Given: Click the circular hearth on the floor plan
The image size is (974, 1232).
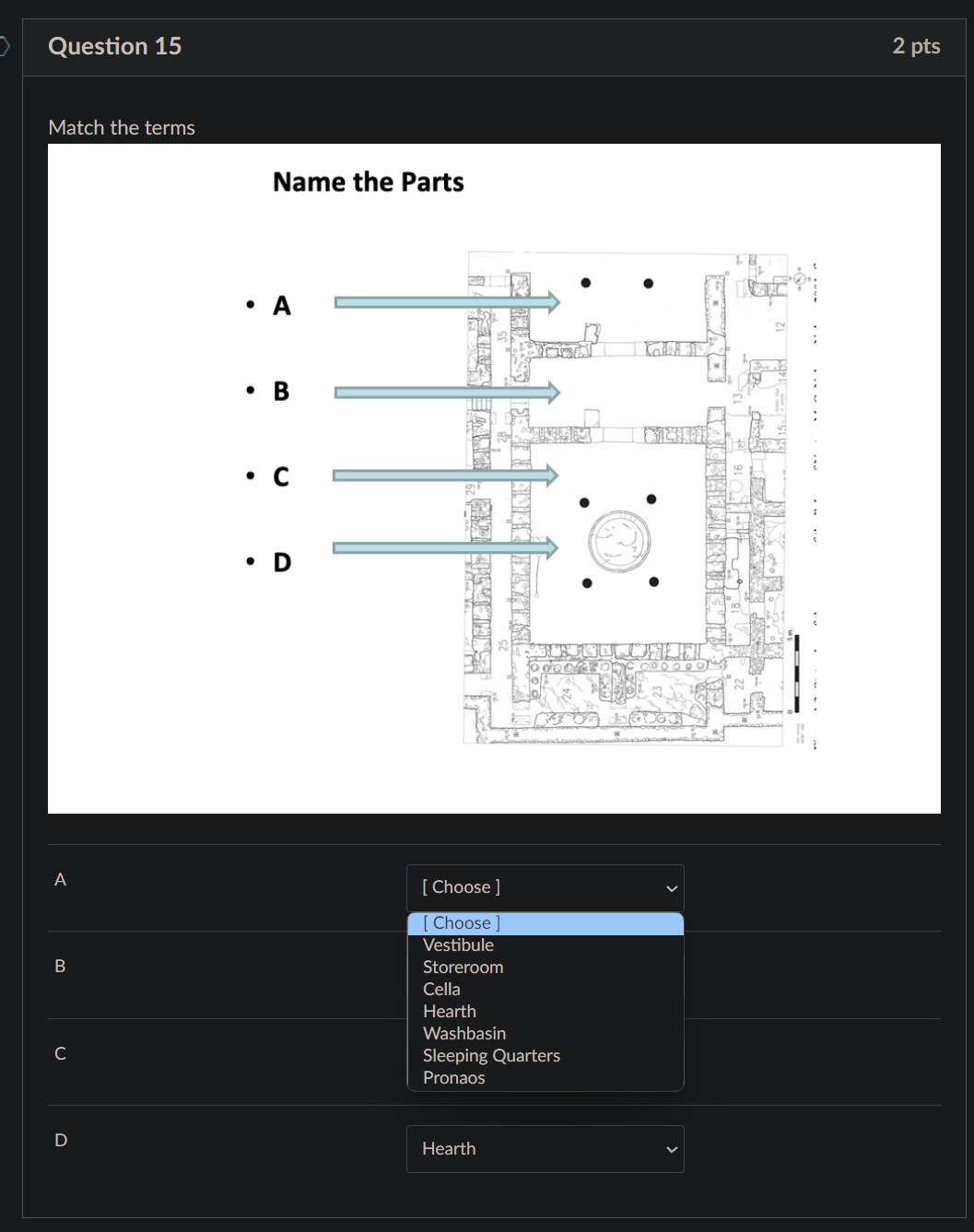Looking at the screenshot, I should point(619,541).
